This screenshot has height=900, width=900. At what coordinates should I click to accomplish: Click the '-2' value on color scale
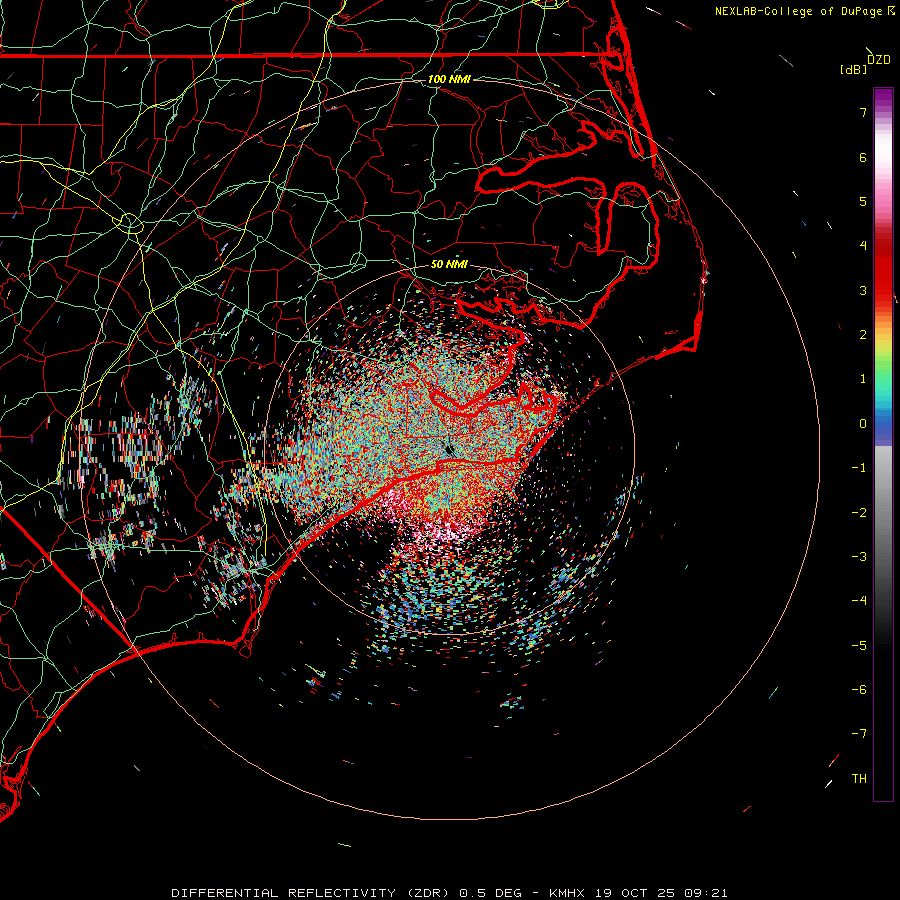pyautogui.click(x=859, y=513)
